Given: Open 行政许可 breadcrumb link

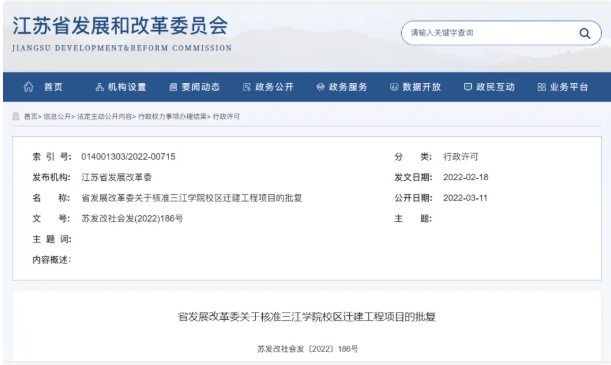Looking at the screenshot, I should point(226,116).
